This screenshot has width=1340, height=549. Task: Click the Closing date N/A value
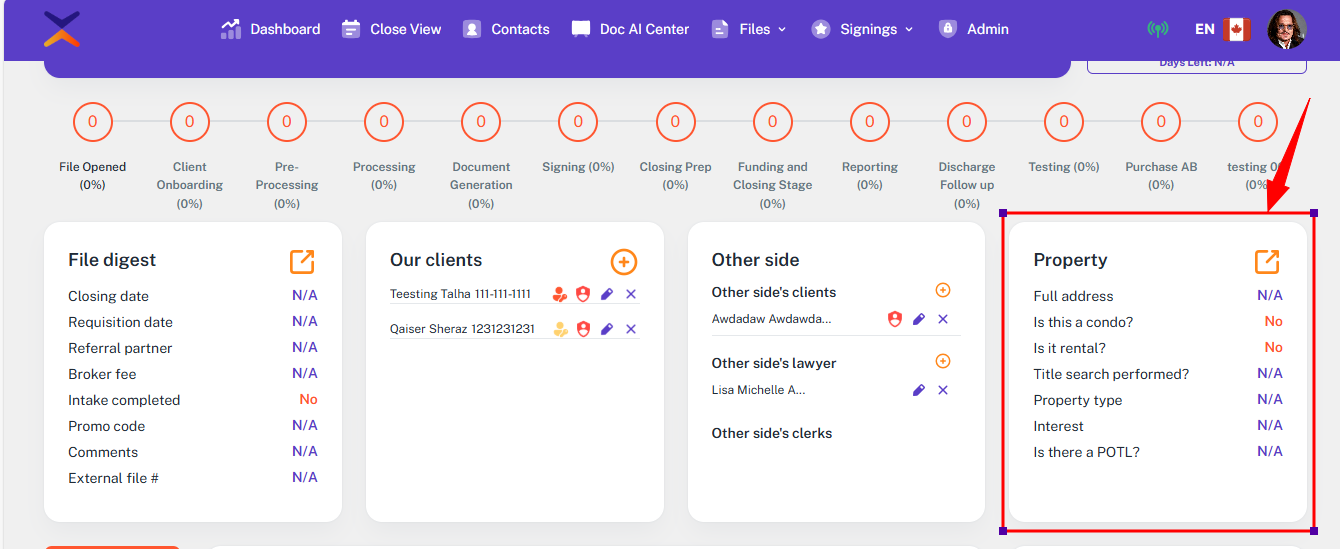click(x=304, y=296)
